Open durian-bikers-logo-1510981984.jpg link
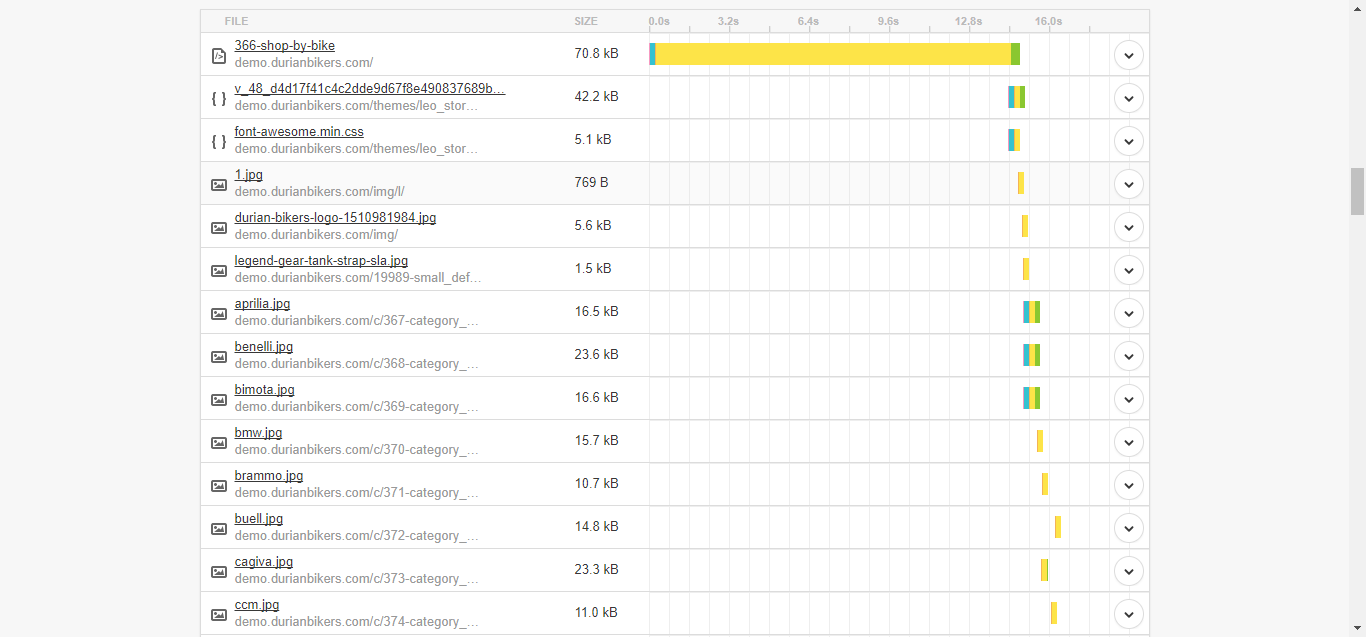The width and height of the screenshot is (1366, 637). pos(335,218)
